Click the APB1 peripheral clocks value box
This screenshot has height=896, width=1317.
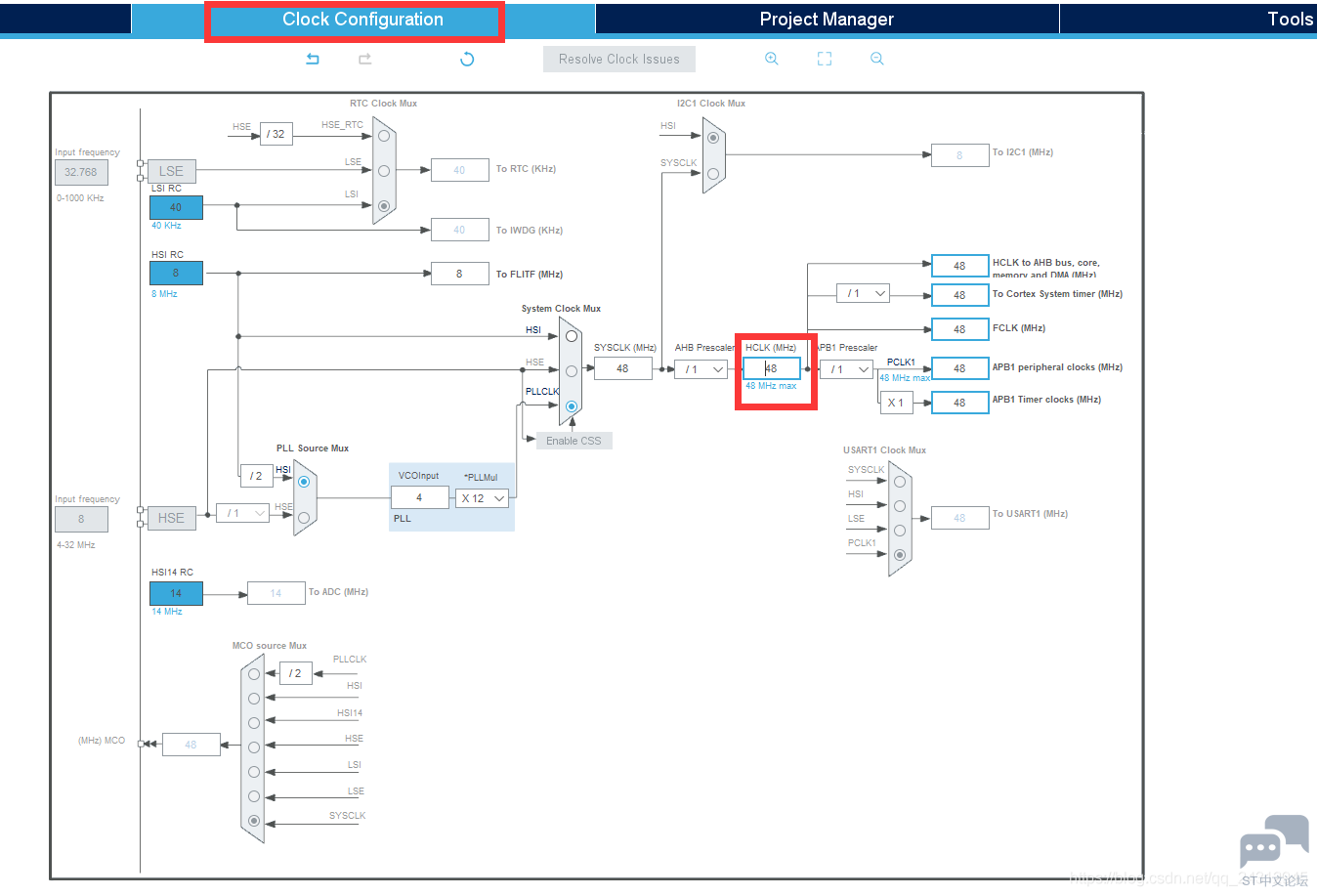tap(959, 368)
